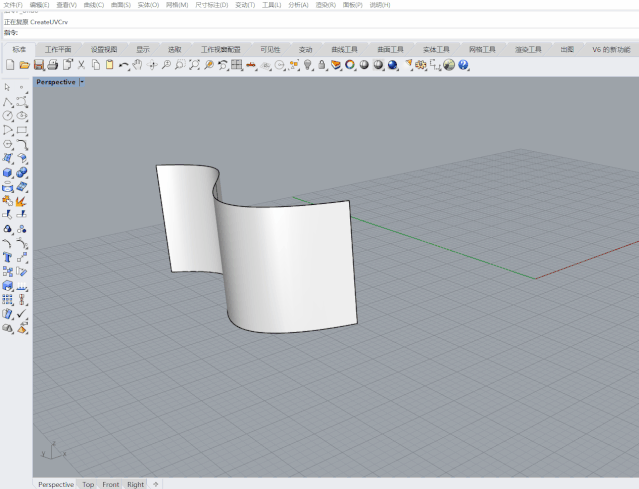
Task: Select the Circle tool in left sidebar
Action: pos(8,116)
